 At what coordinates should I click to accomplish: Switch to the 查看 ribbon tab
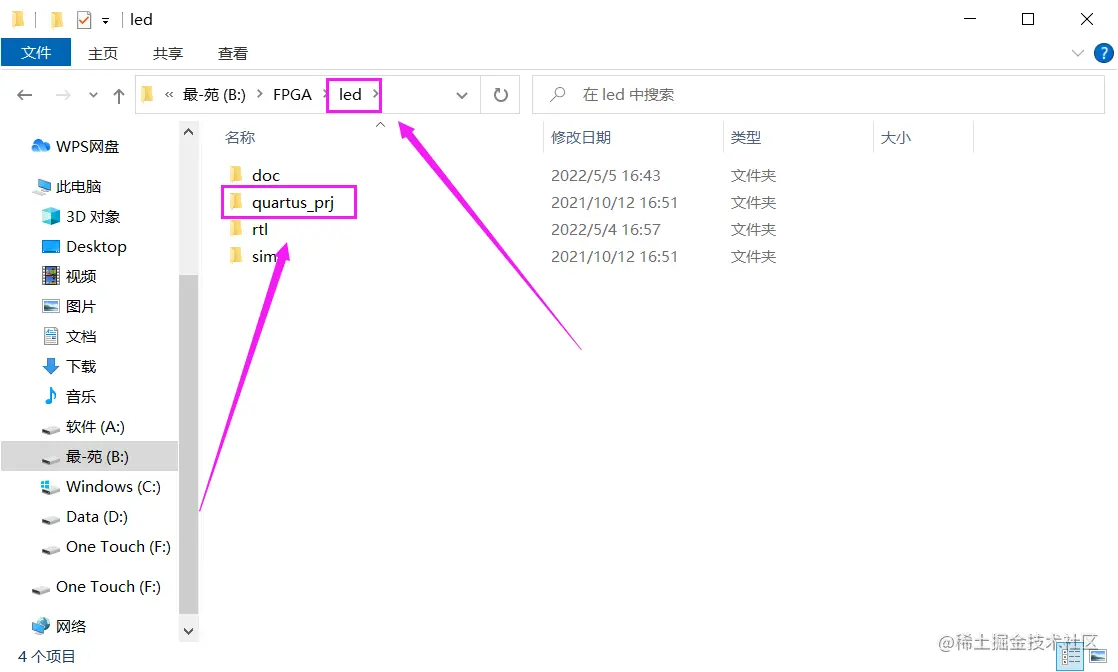(x=232, y=53)
